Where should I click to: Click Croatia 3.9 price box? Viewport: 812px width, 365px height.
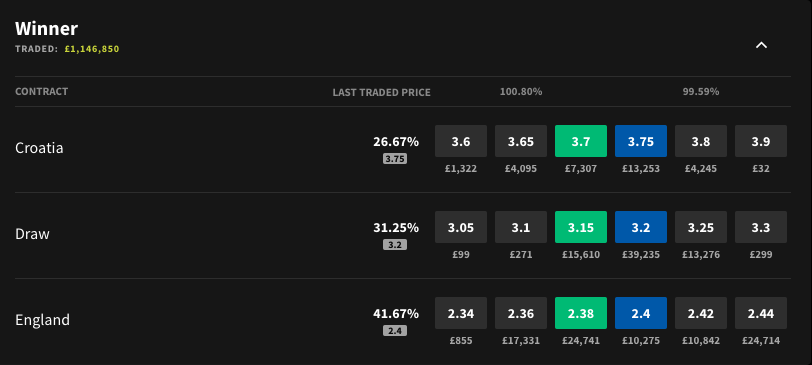(x=761, y=141)
